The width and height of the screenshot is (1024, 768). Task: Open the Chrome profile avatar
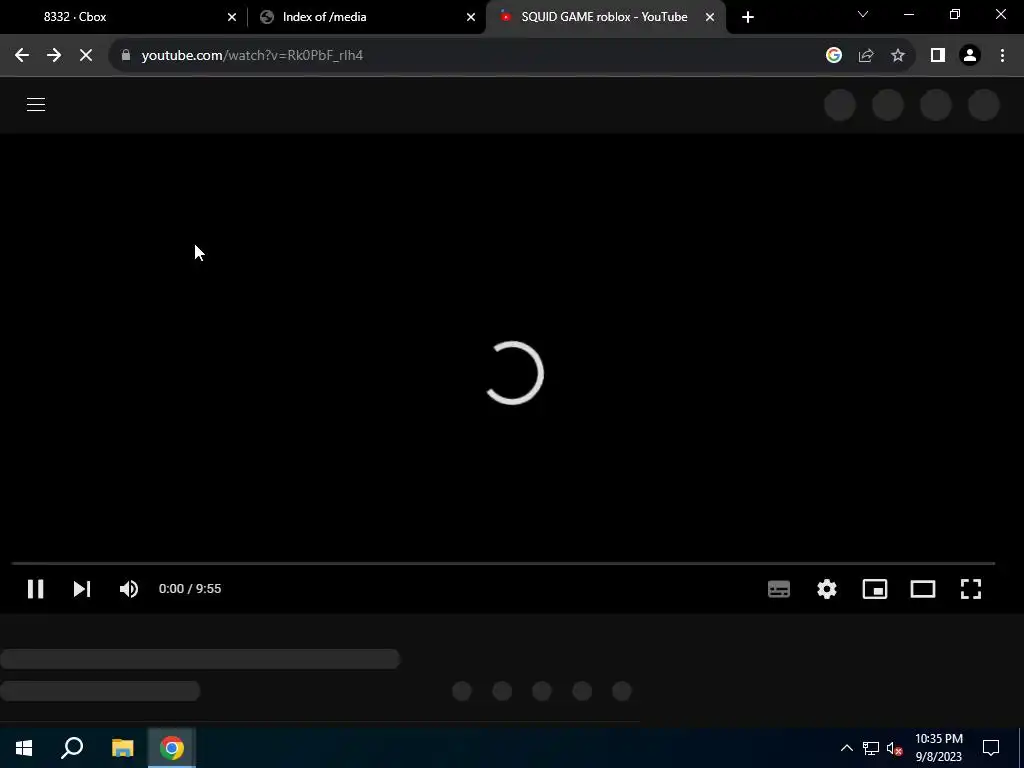coord(970,56)
